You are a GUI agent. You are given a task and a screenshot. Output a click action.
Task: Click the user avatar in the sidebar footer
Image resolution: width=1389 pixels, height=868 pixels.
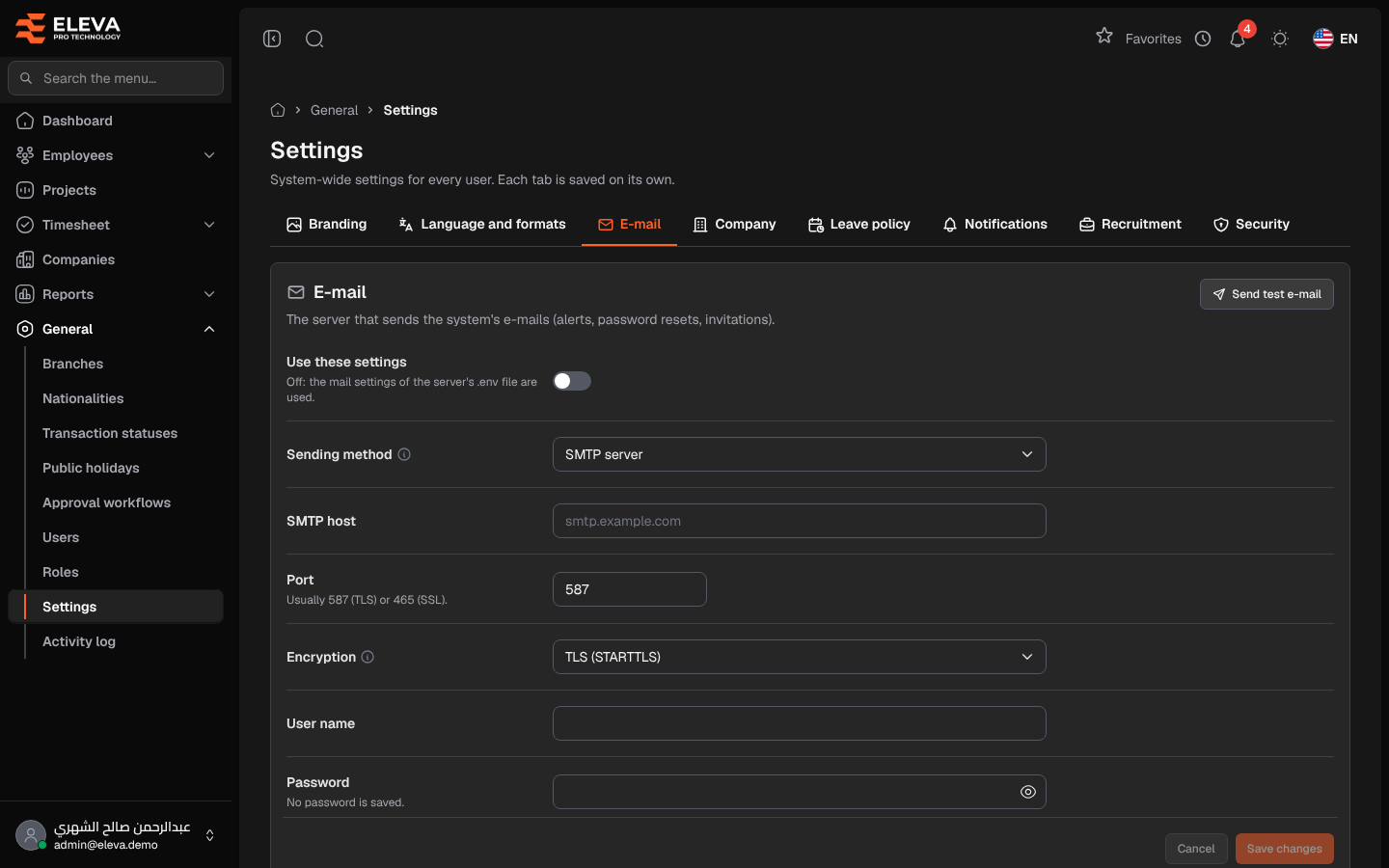(x=31, y=835)
